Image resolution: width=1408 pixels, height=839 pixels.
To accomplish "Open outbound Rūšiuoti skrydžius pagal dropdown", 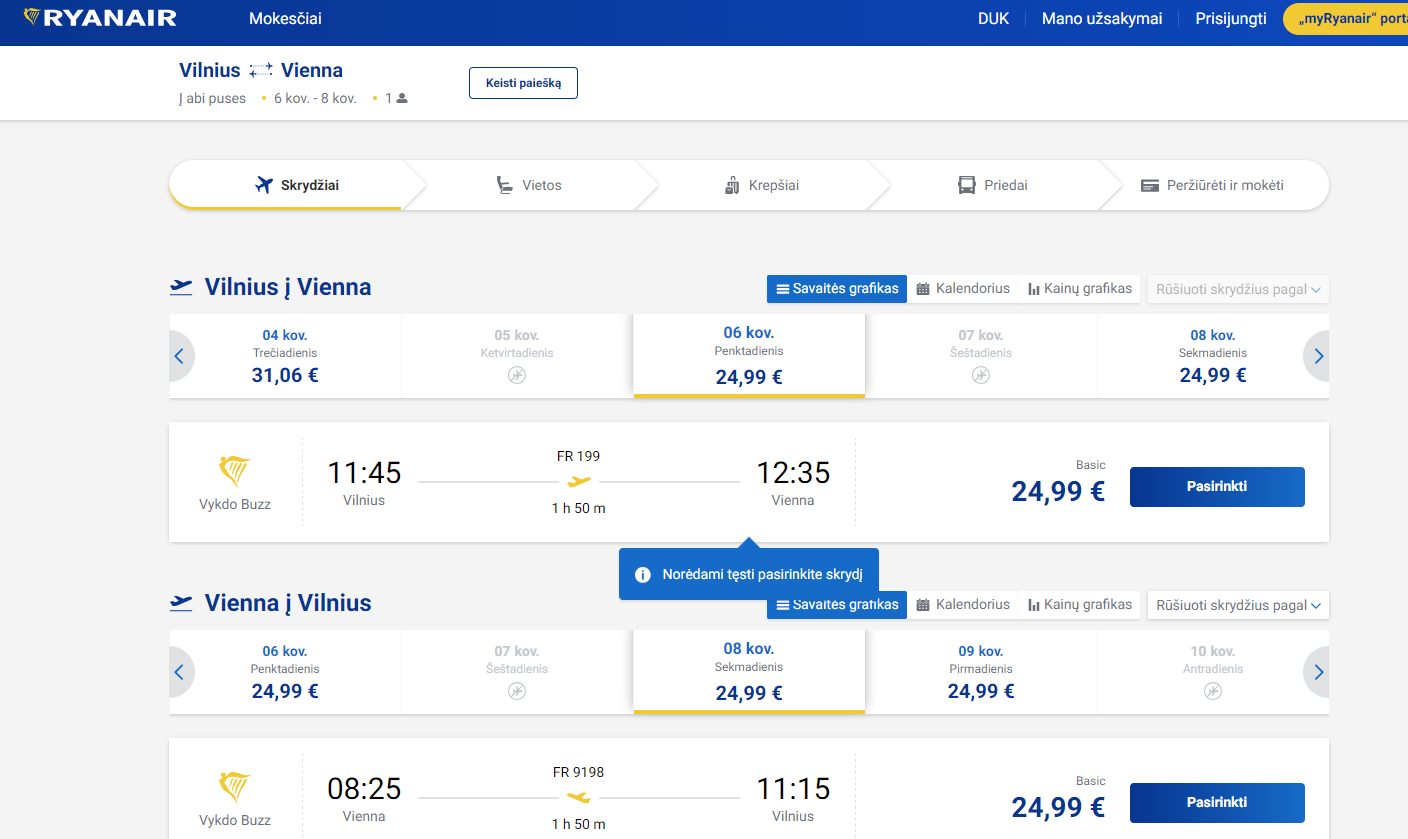I will (1237, 289).
